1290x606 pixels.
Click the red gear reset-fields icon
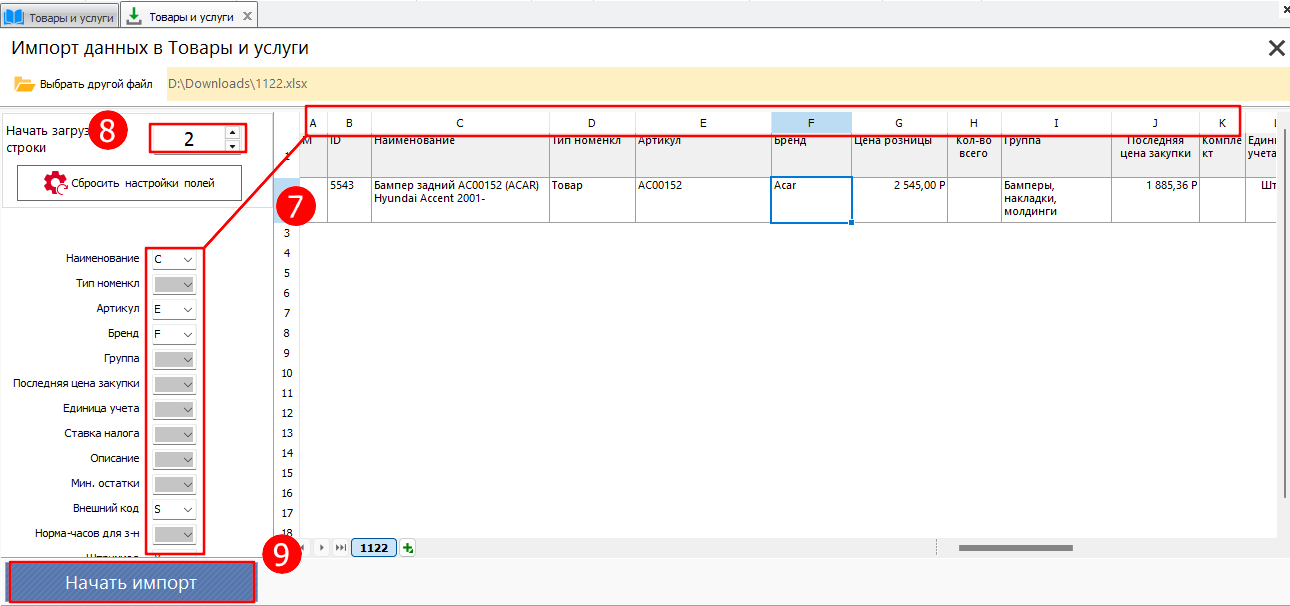point(55,183)
